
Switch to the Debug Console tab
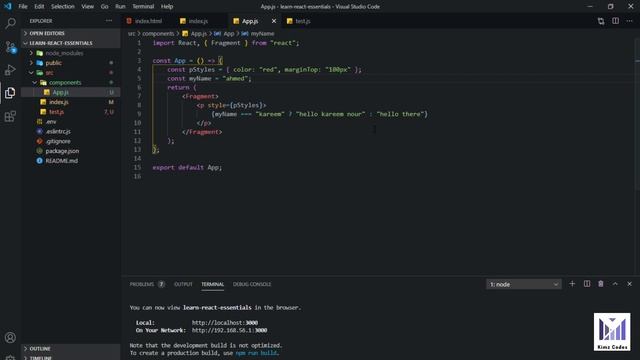[x=252, y=284]
